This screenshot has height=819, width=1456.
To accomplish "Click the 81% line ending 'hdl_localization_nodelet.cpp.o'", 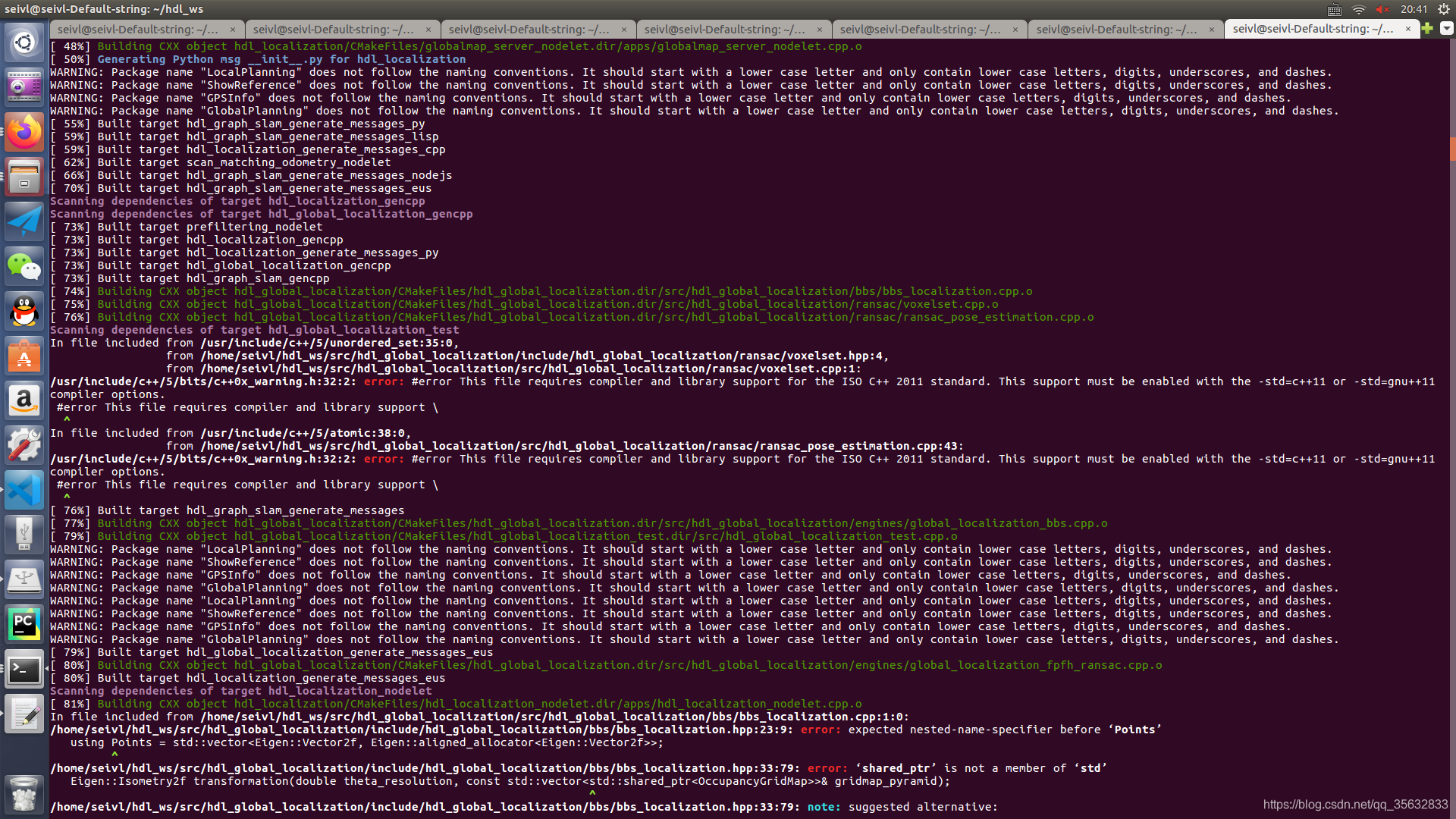I will click(456, 704).
